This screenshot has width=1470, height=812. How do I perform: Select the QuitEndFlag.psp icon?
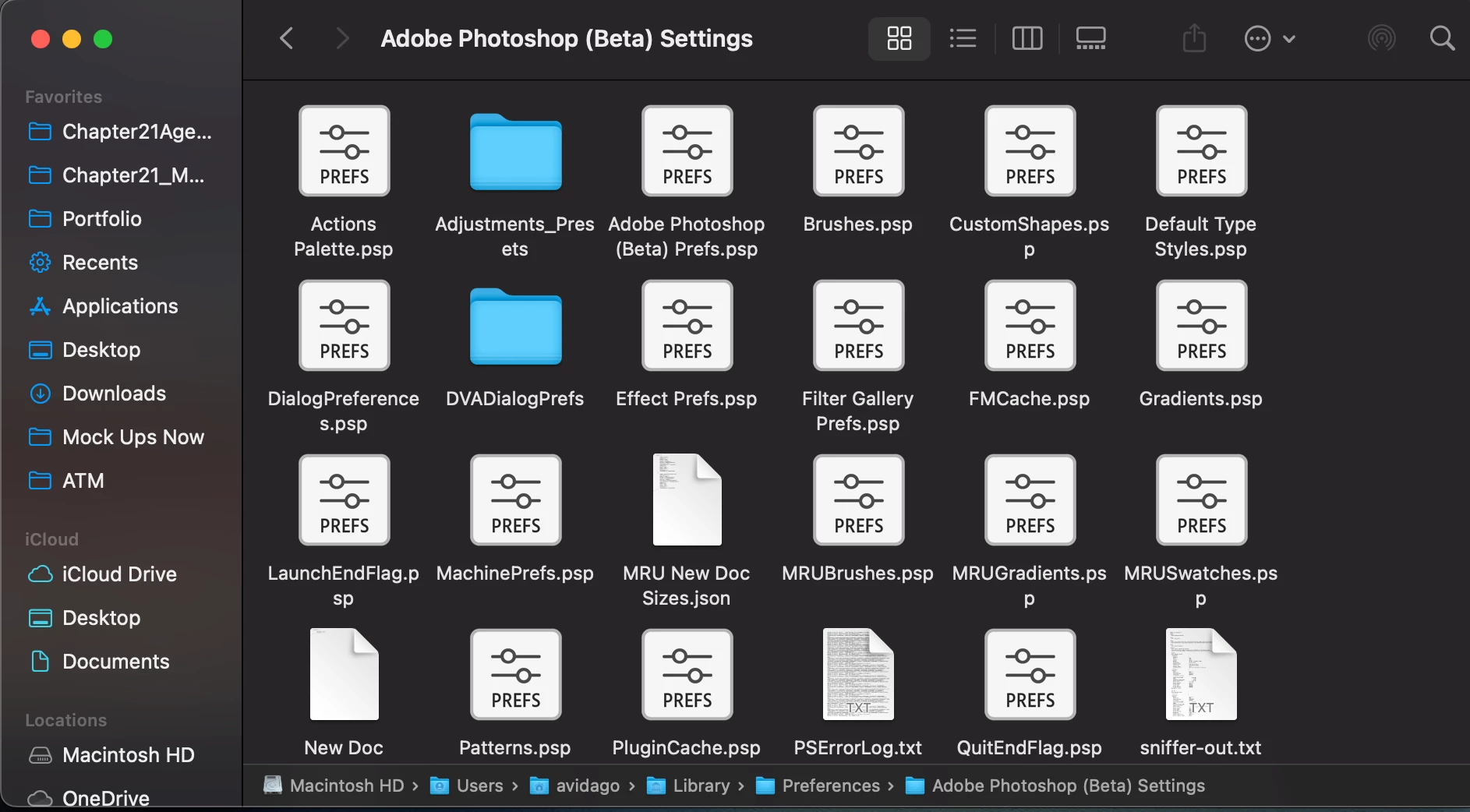click(x=1030, y=674)
